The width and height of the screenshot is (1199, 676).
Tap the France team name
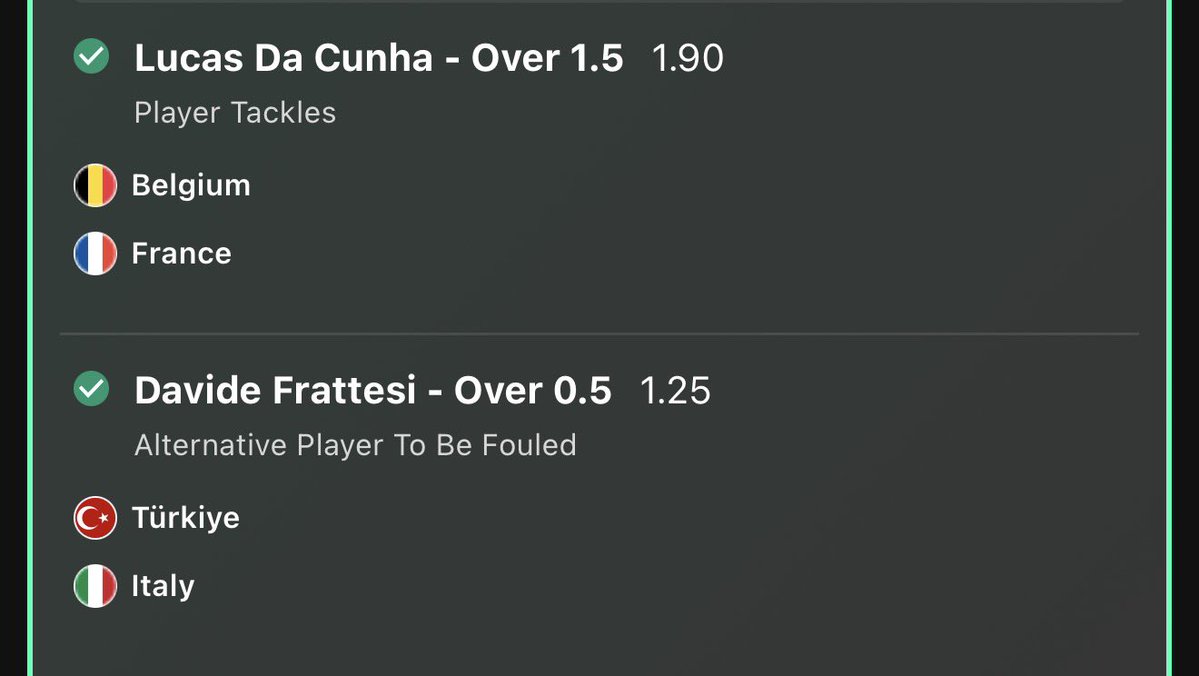[181, 253]
